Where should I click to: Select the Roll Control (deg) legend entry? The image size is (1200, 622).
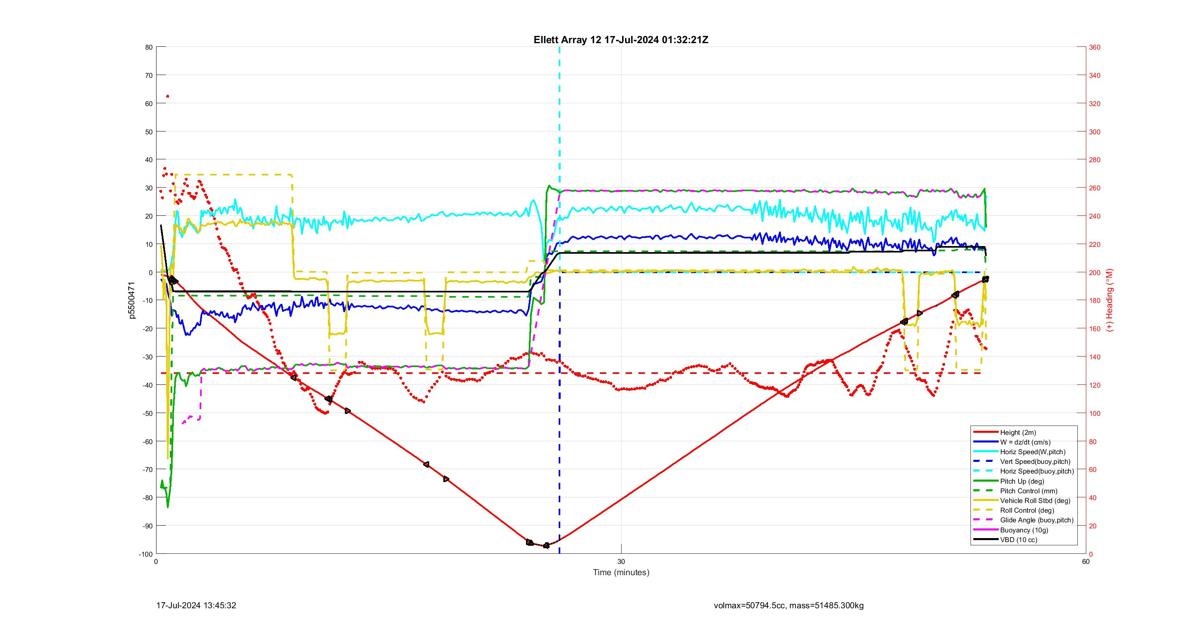click(1025, 509)
